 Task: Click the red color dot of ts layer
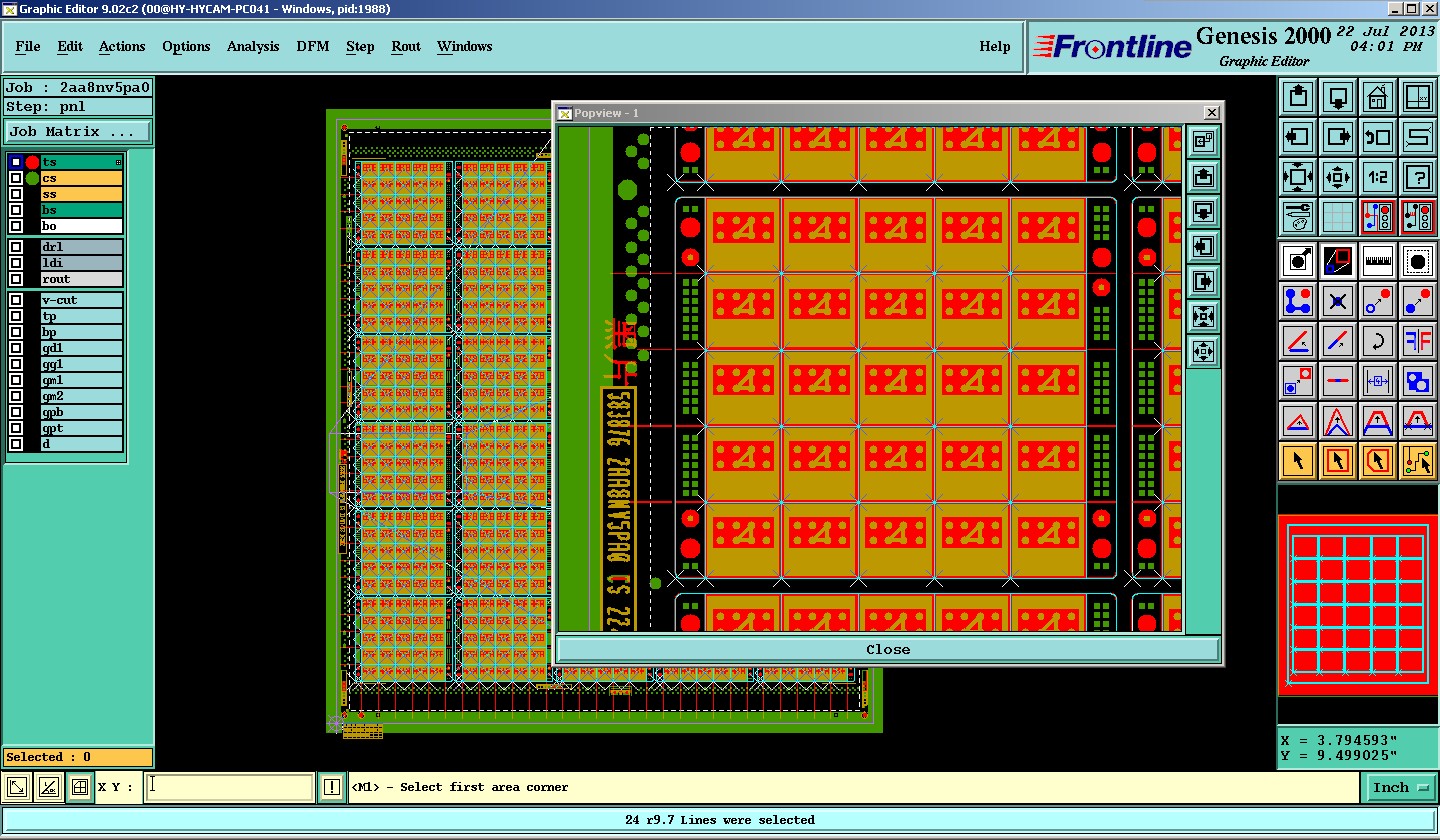tap(32, 162)
